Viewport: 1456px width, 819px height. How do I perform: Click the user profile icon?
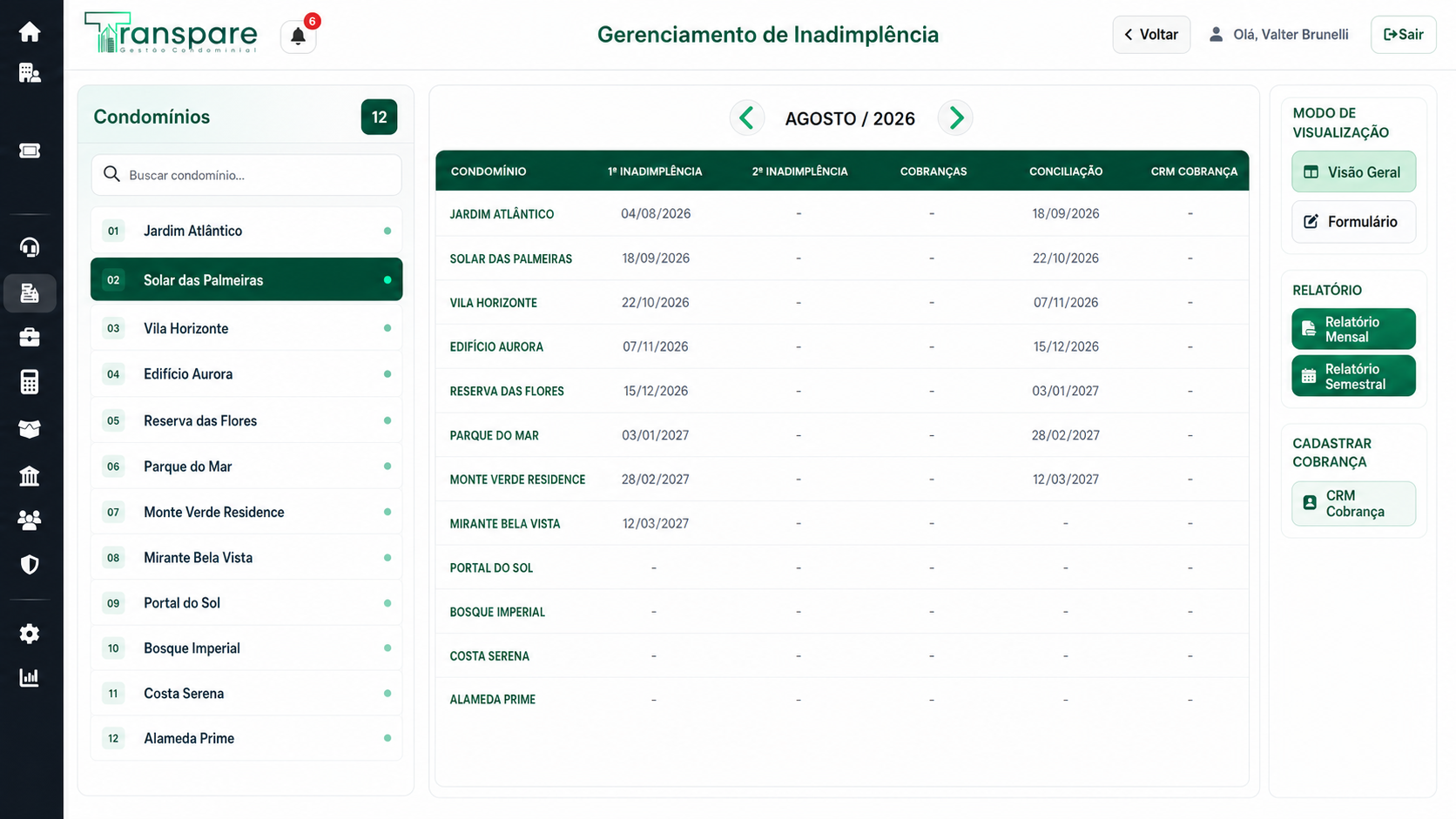[1216, 35]
